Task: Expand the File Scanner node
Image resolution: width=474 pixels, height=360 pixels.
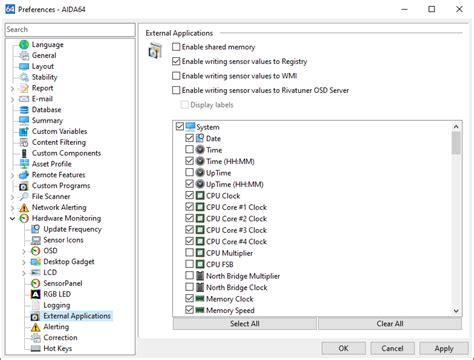Action: (x=12, y=197)
